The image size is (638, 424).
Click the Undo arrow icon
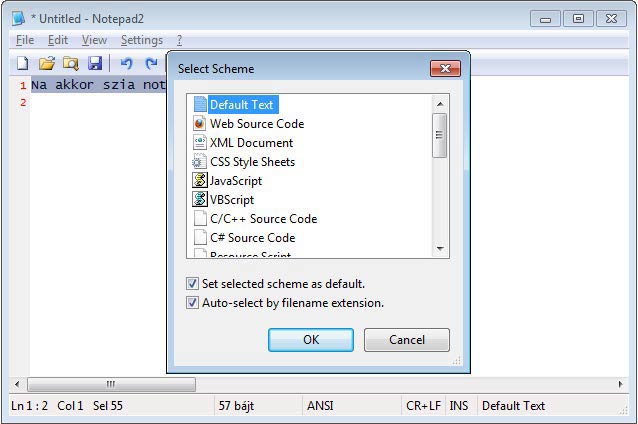pos(127,63)
